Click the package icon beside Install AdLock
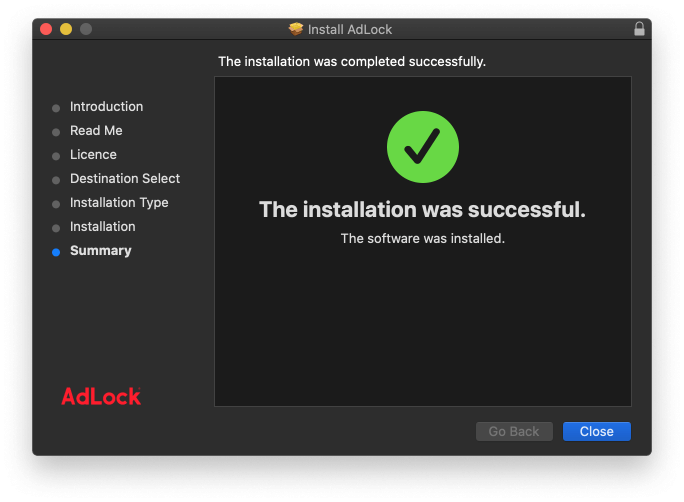Image resolution: width=684 pixels, height=502 pixels. 296,29
